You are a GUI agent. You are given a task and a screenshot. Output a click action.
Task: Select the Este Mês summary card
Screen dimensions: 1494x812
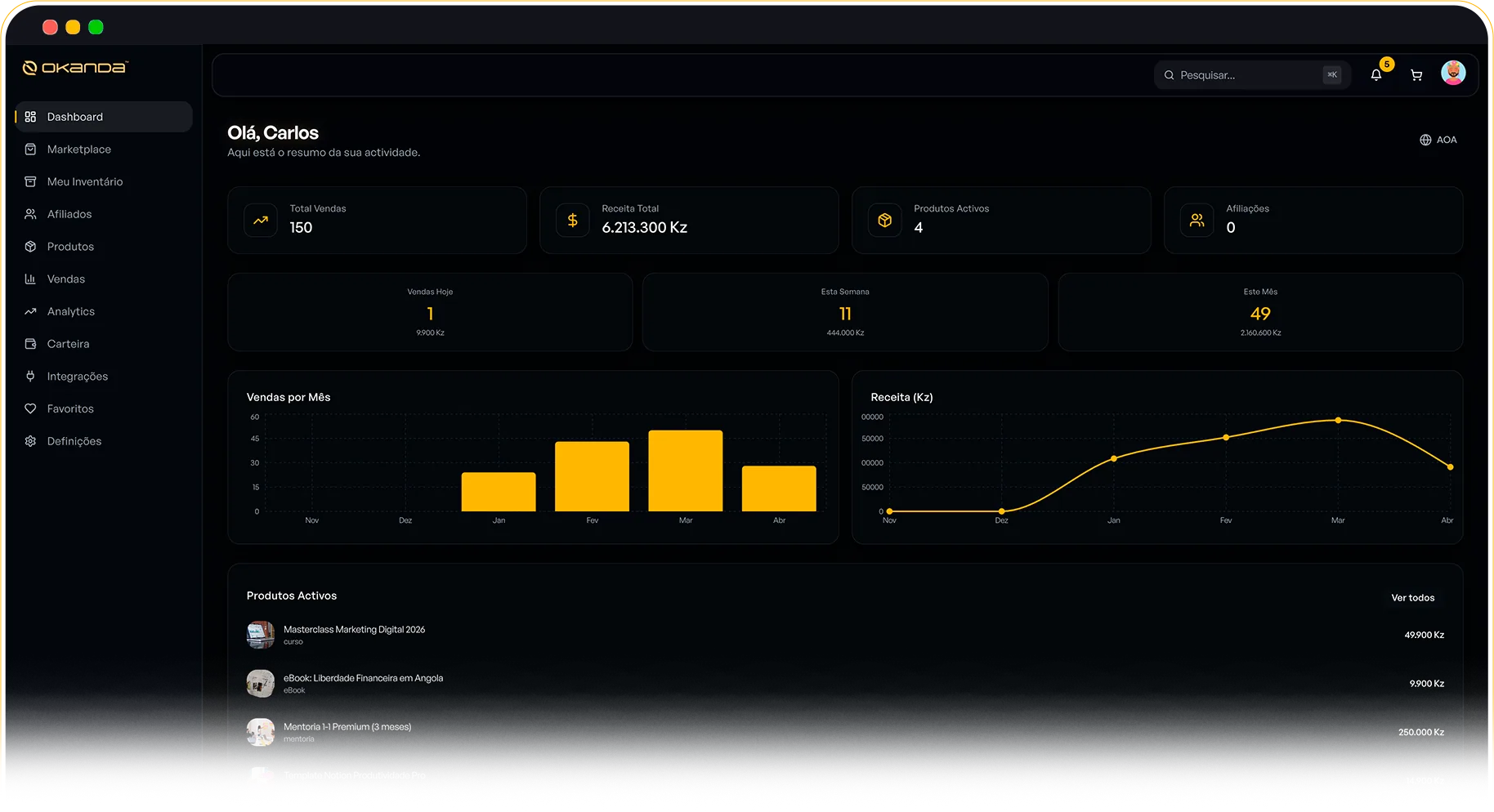[x=1260, y=312]
